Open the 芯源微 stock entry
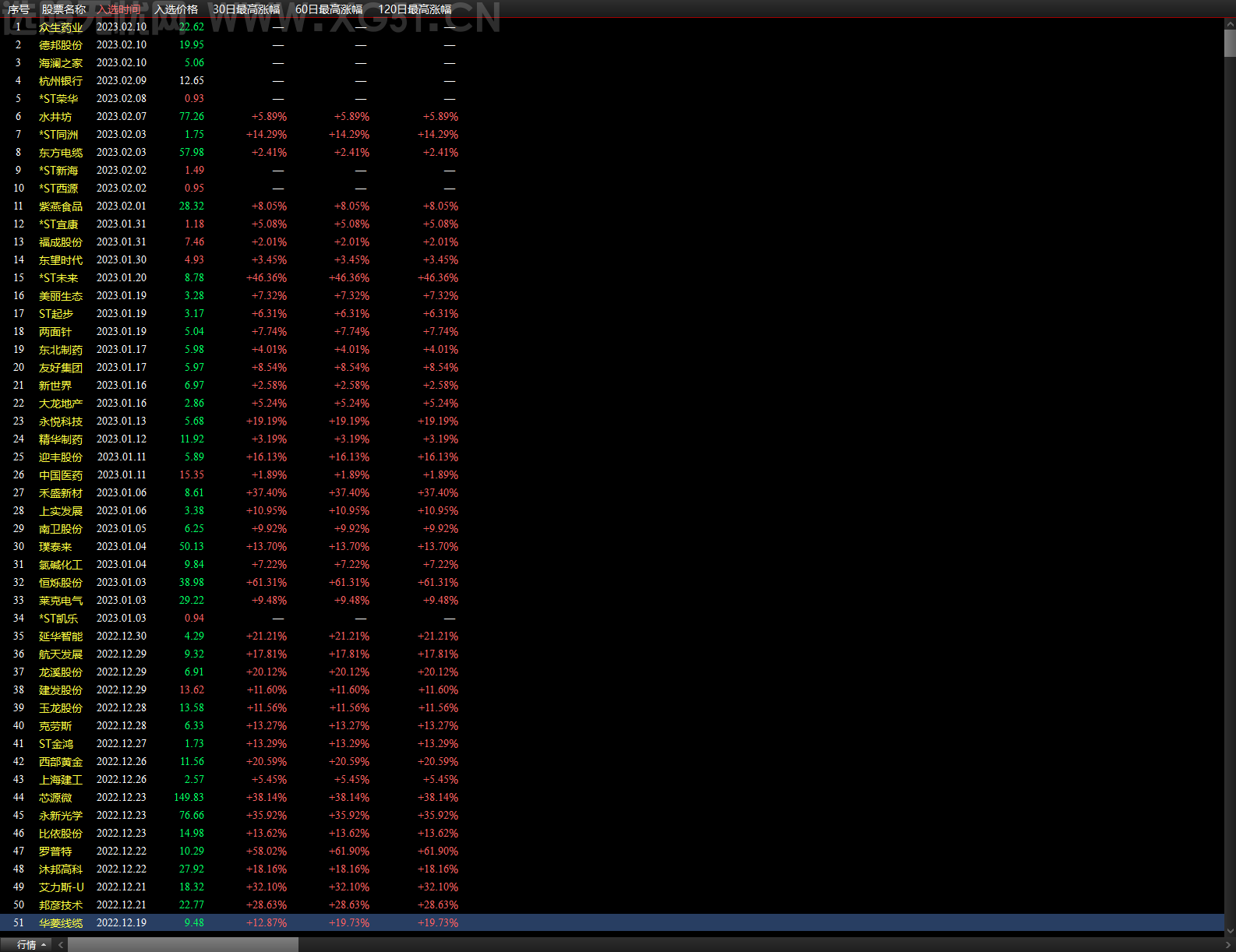Screen dimensions: 1236x952 pos(55,798)
